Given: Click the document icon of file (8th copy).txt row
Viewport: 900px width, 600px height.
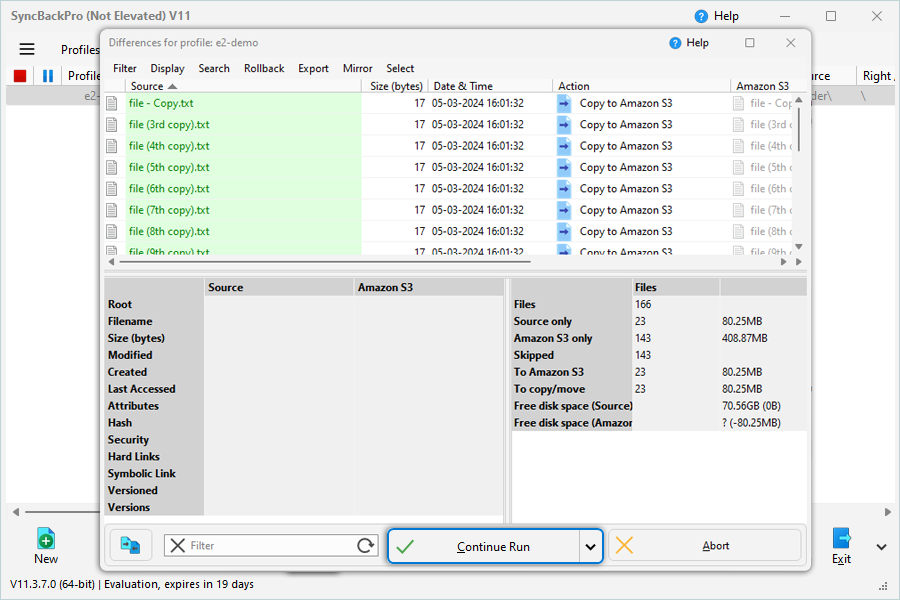Looking at the screenshot, I should pos(112,231).
